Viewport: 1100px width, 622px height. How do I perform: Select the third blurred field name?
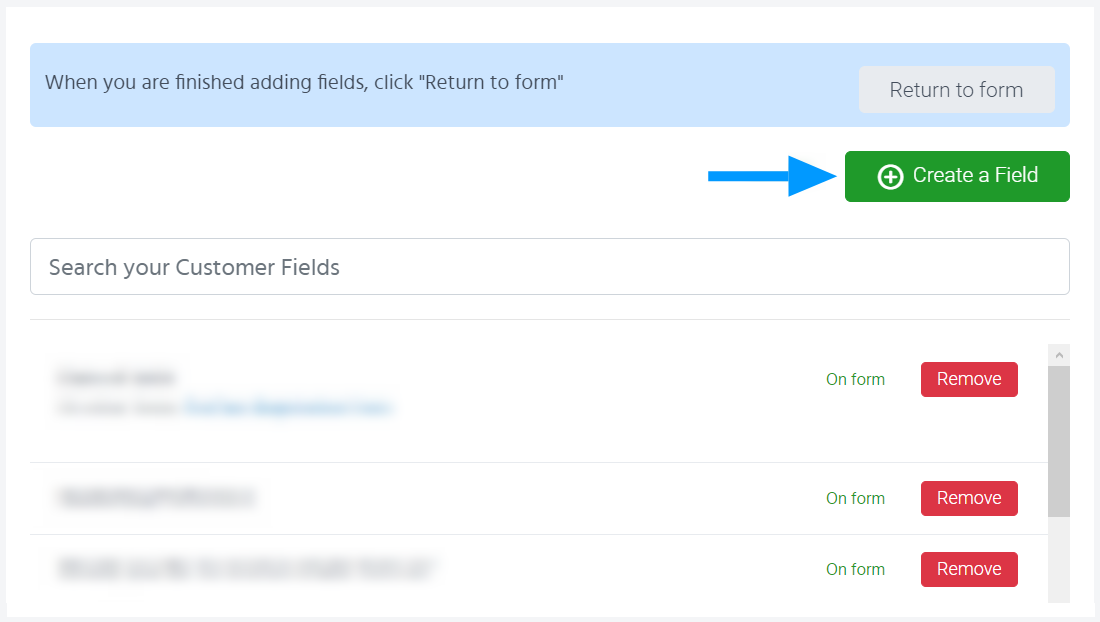click(247, 569)
